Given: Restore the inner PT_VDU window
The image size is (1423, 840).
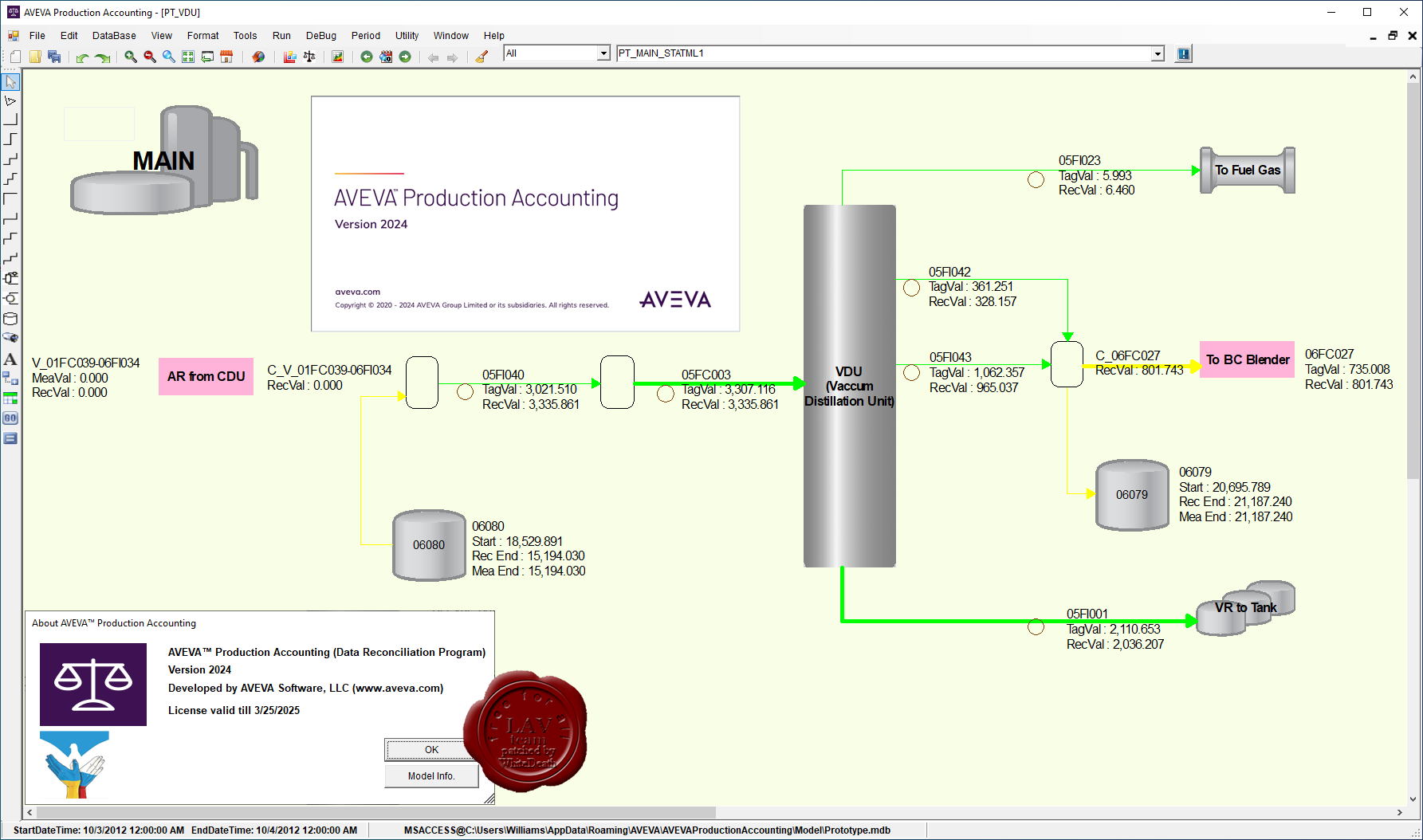Looking at the screenshot, I should tap(1393, 36).
